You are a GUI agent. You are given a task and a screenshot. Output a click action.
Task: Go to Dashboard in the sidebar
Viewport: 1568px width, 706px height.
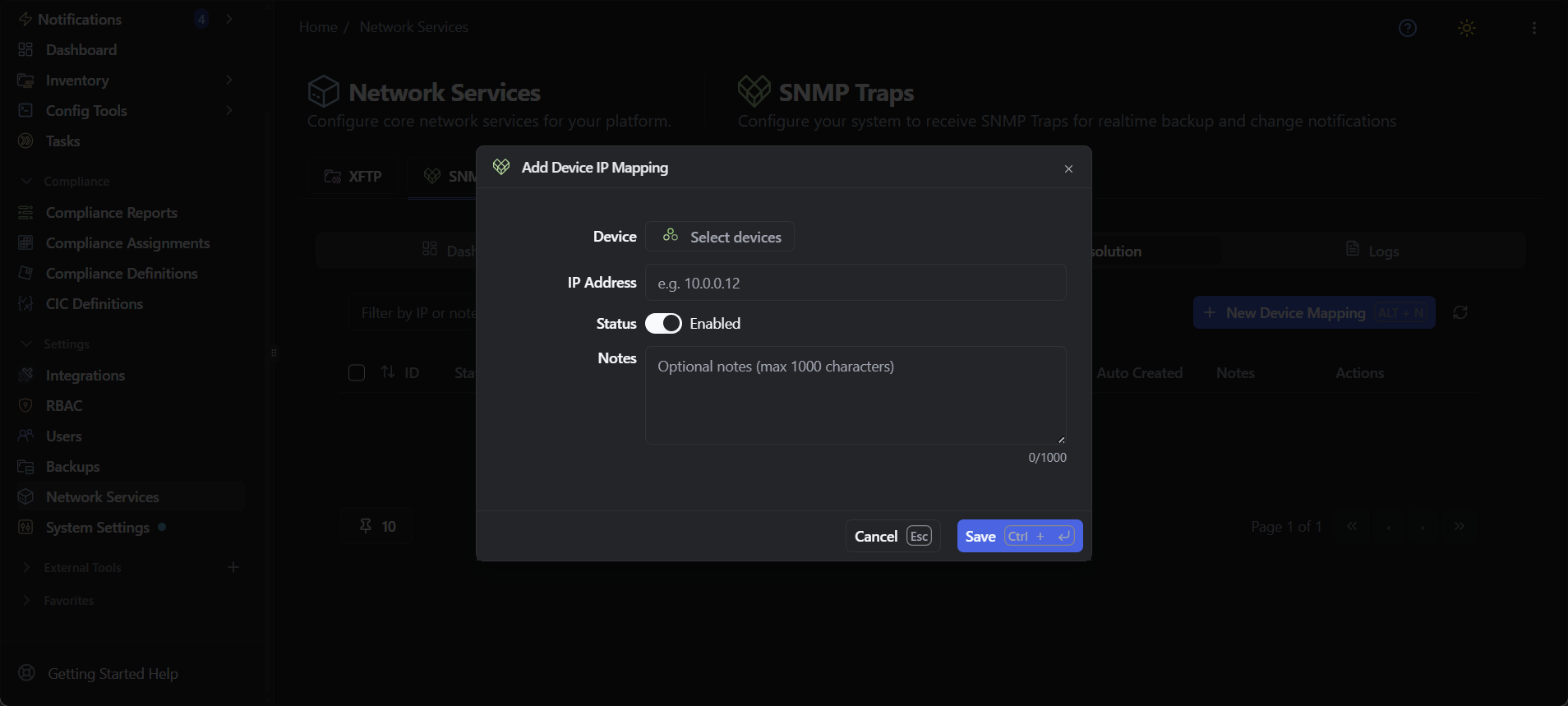point(81,49)
